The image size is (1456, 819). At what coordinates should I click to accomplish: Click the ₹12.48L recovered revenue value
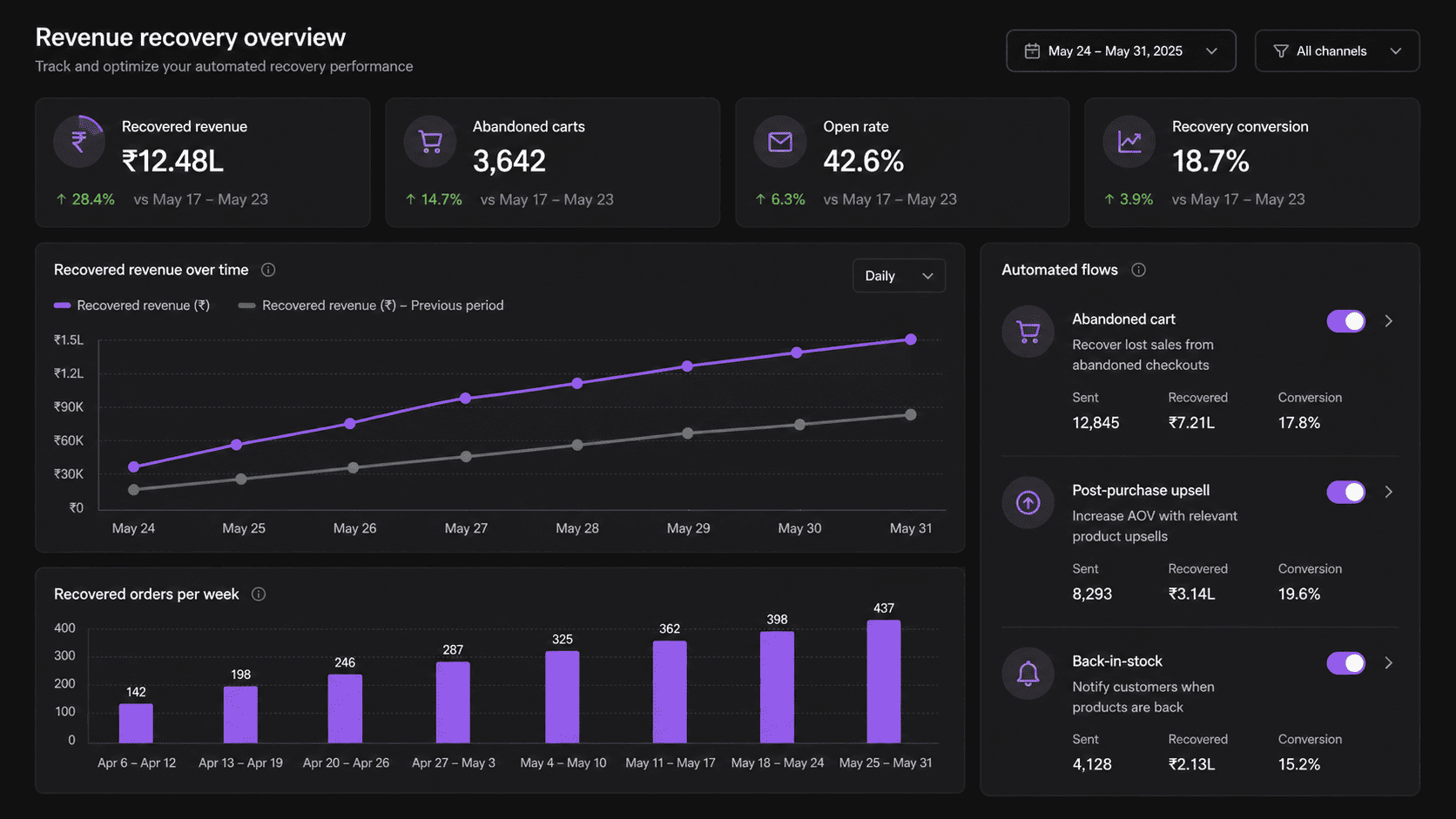(x=172, y=162)
